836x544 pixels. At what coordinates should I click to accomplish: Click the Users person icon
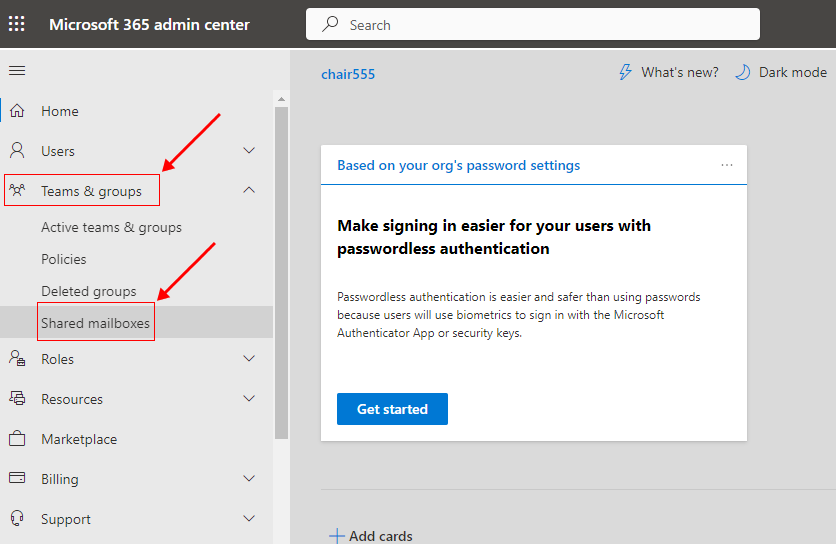tap(17, 151)
